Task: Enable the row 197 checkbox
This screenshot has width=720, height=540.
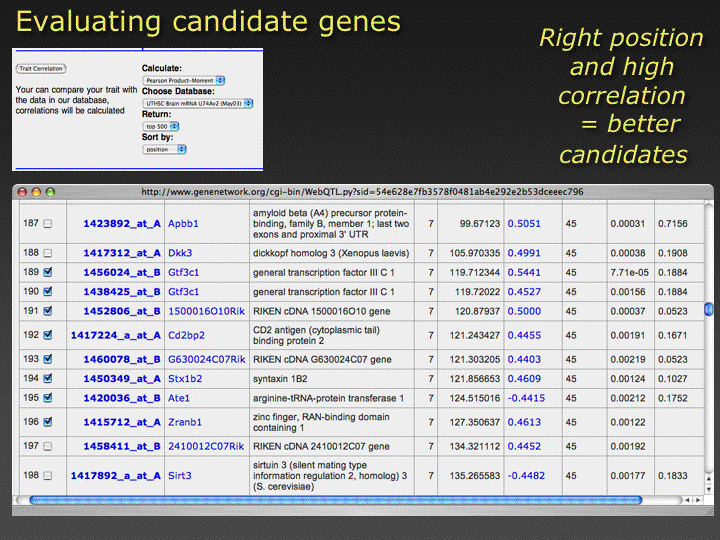Action: click(47, 445)
